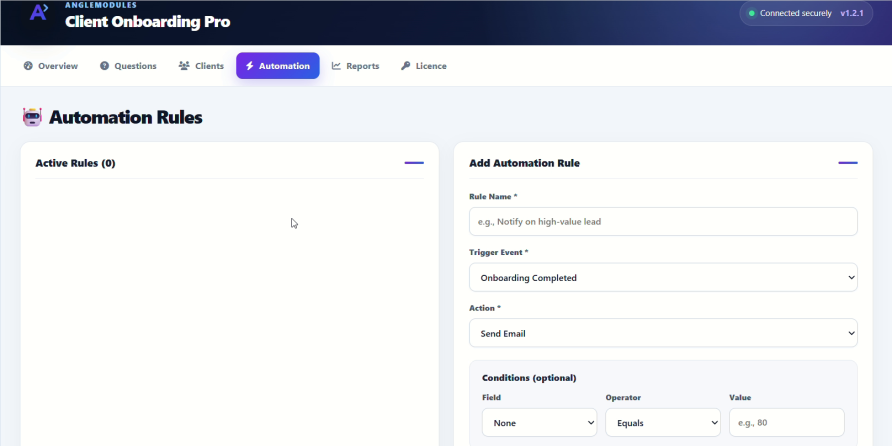Click the Clients tab people icon

(x=184, y=66)
